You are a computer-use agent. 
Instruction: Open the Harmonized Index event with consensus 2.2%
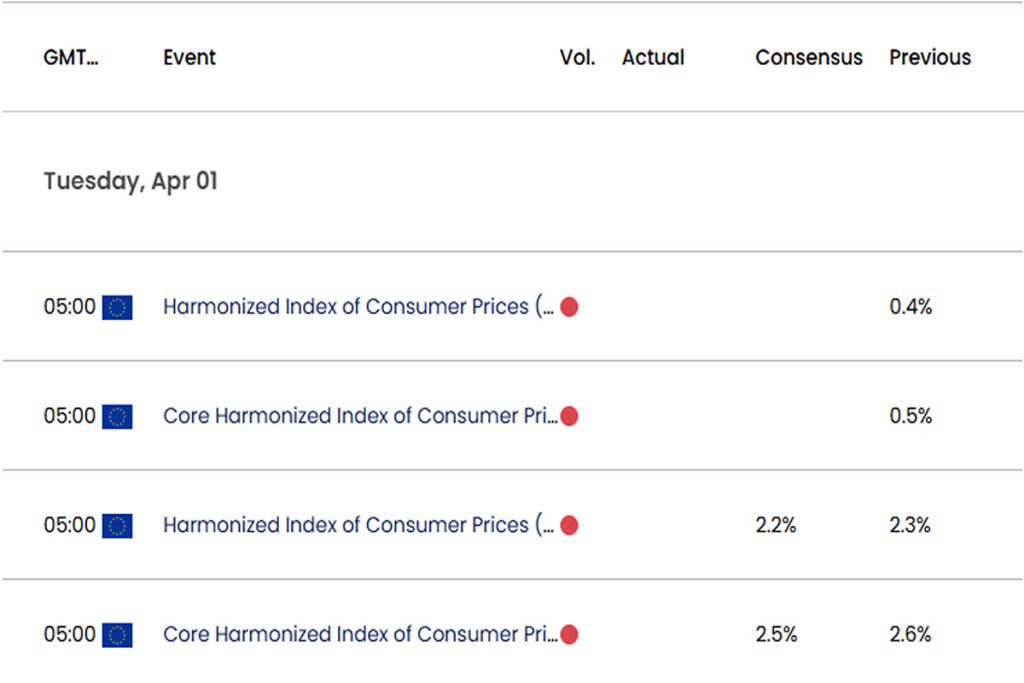359,524
